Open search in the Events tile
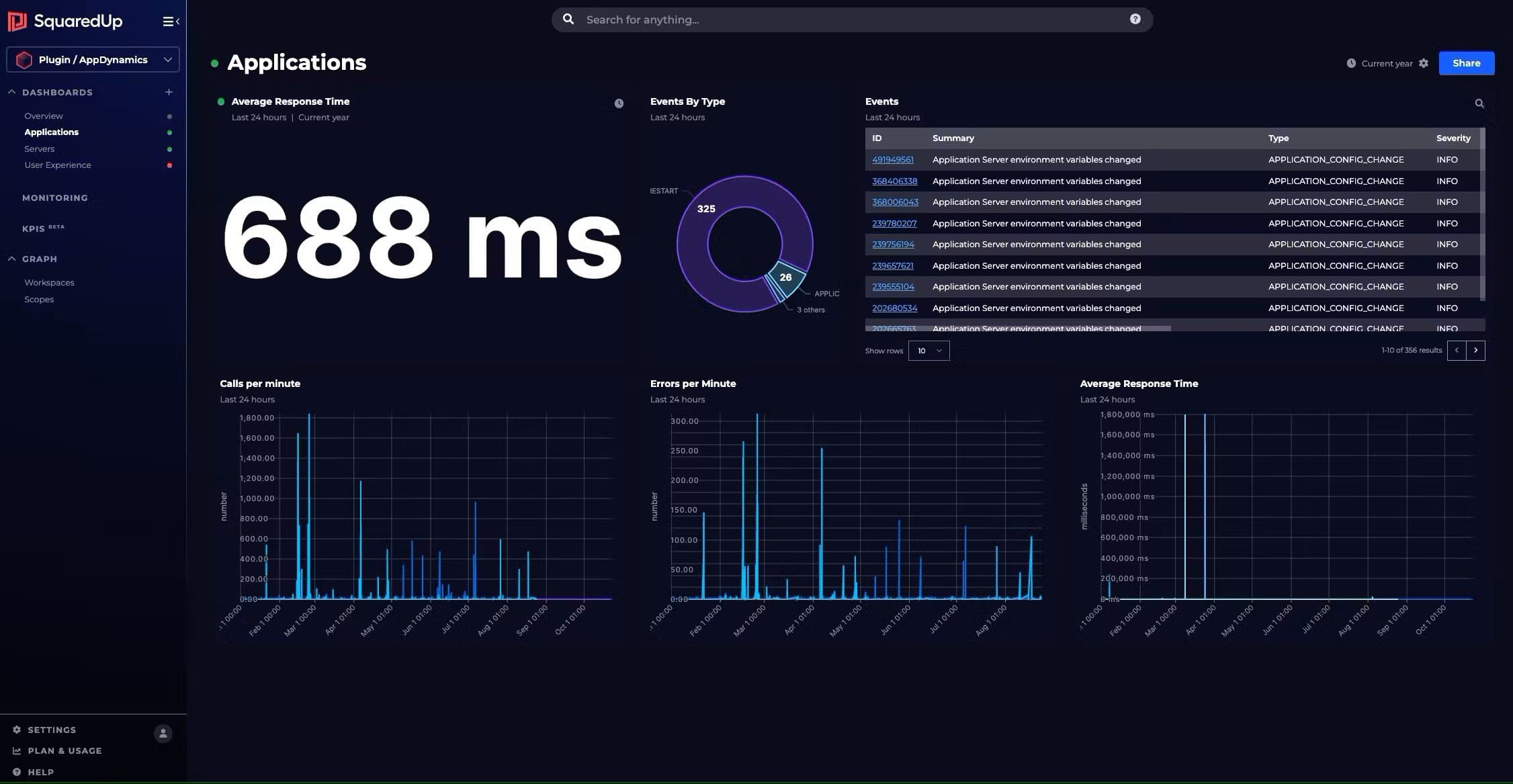 (1480, 103)
